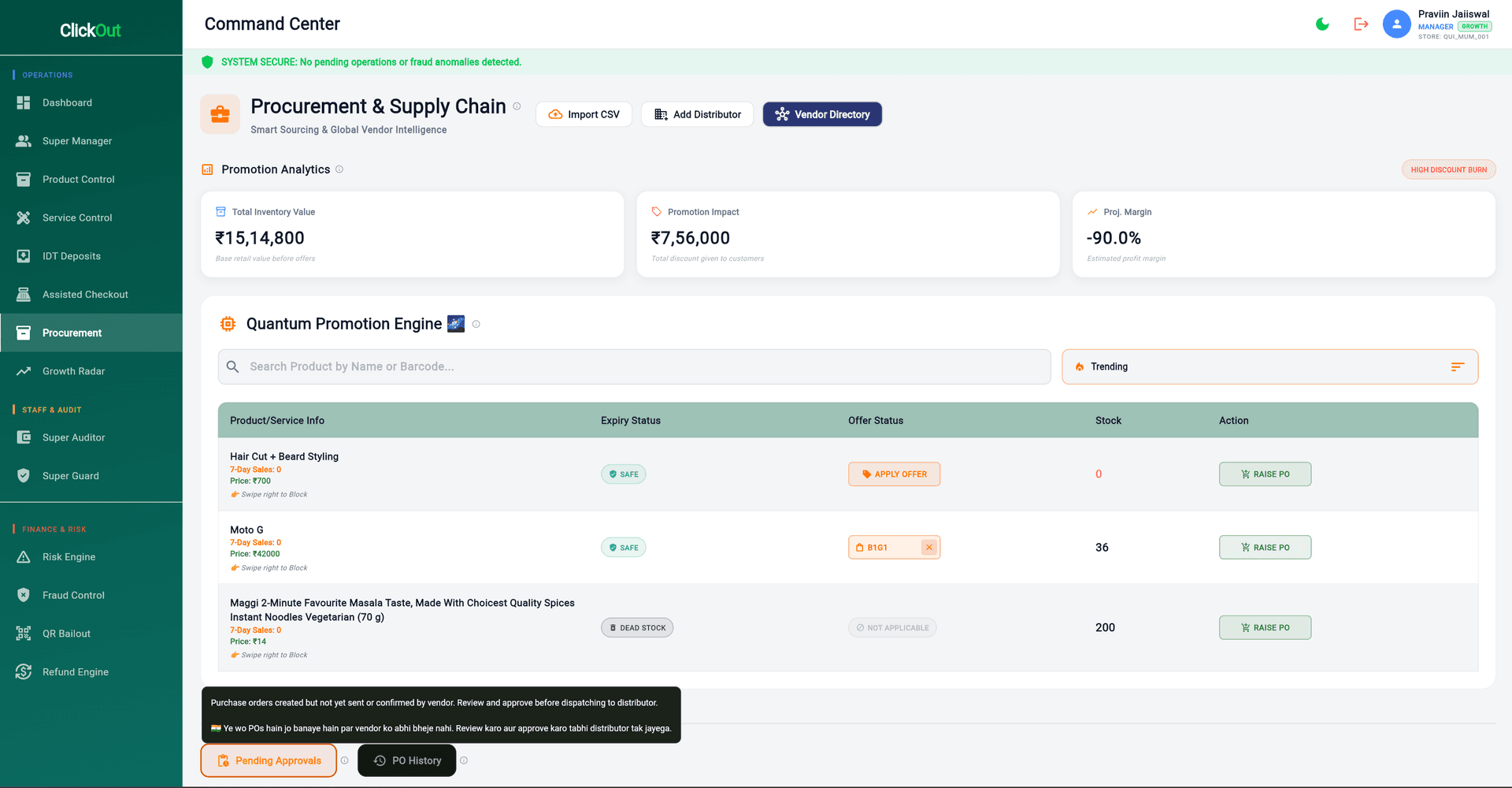This screenshot has height=788, width=1512.
Task: Open the user profile avatar
Action: click(x=1396, y=24)
